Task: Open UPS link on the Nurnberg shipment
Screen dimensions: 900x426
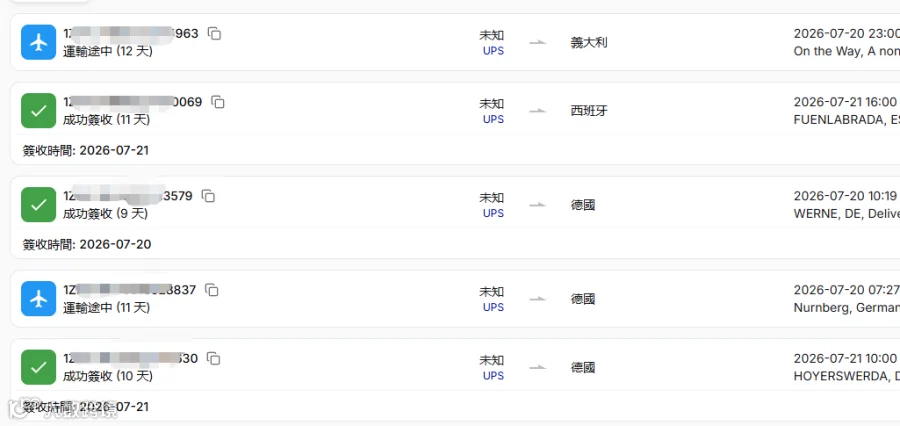Action: [x=493, y=307]
